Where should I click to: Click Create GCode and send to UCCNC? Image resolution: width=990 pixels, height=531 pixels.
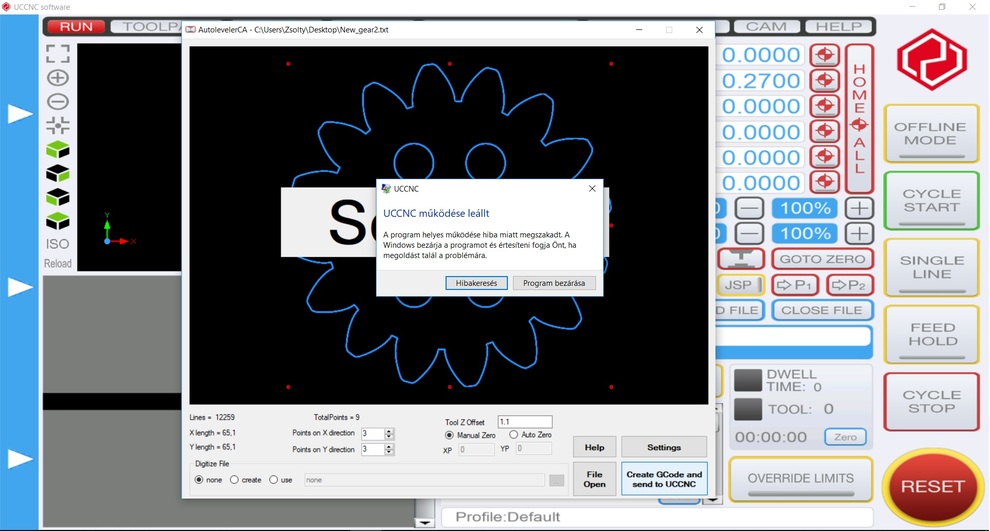point(664,479)
